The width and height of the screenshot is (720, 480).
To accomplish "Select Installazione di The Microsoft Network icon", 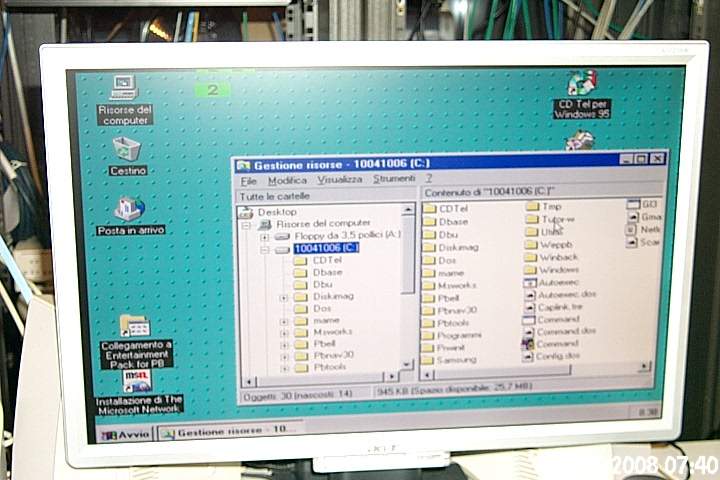I will [139, 393].
